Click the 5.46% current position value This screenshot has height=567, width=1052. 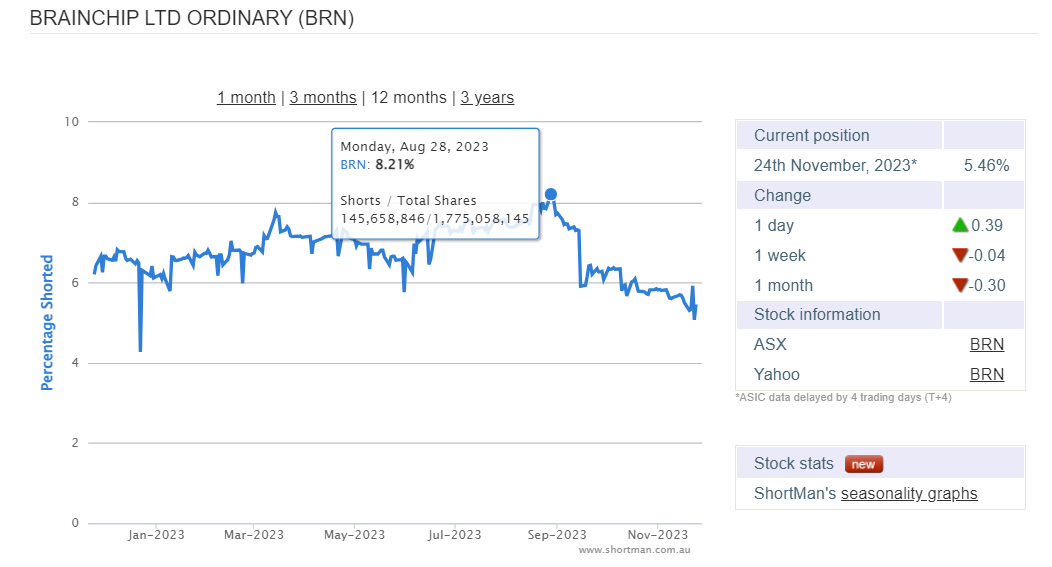[986, 165]
